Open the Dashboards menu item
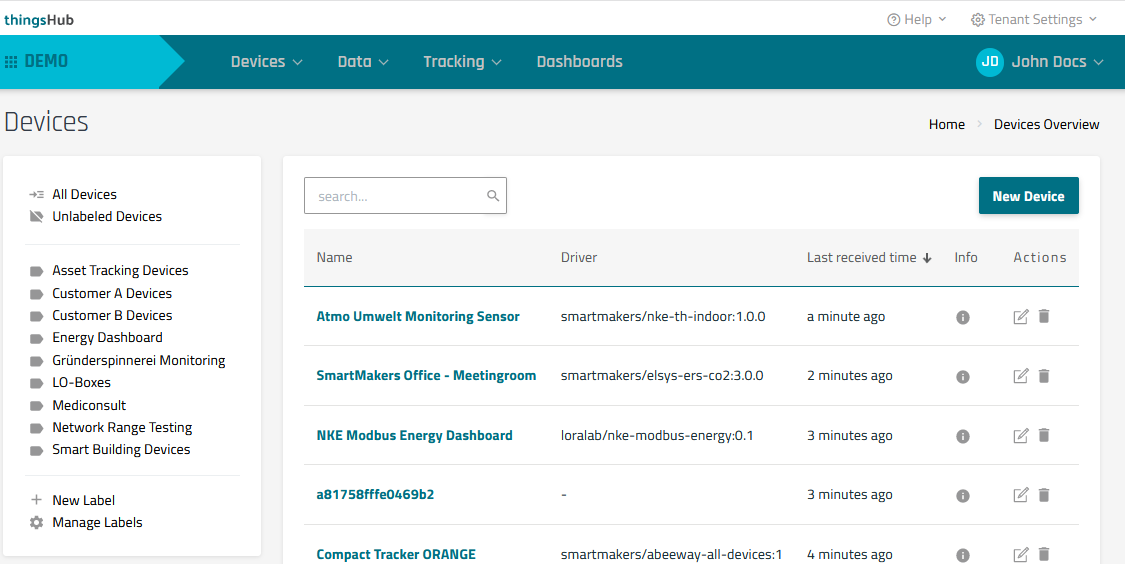 coord(579,62)
